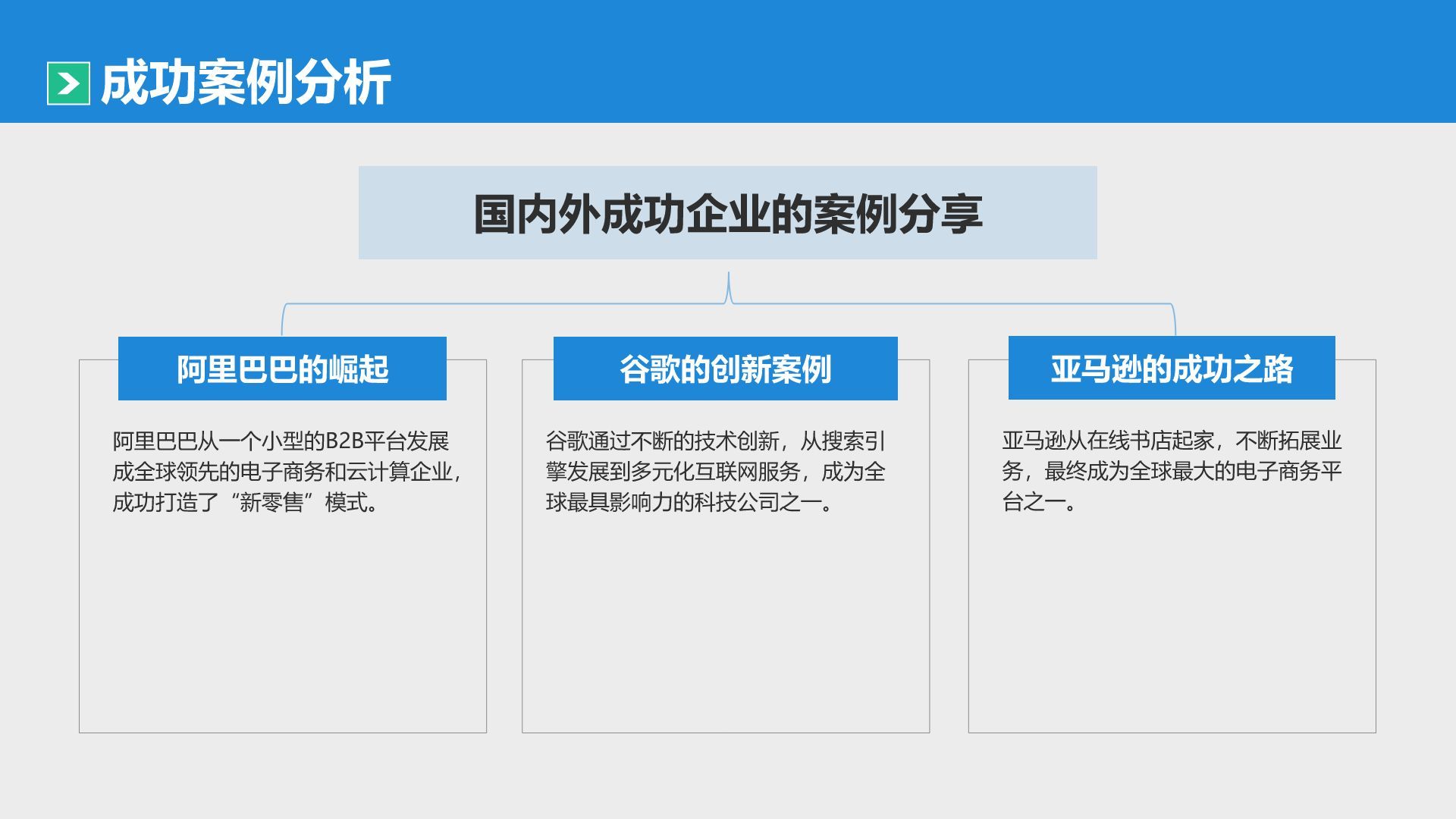The width and height of the screenshot is (1456, 819).
Task: Click the text line 台之一。 in the Amazon card
Action: (x=1040, y=501)
